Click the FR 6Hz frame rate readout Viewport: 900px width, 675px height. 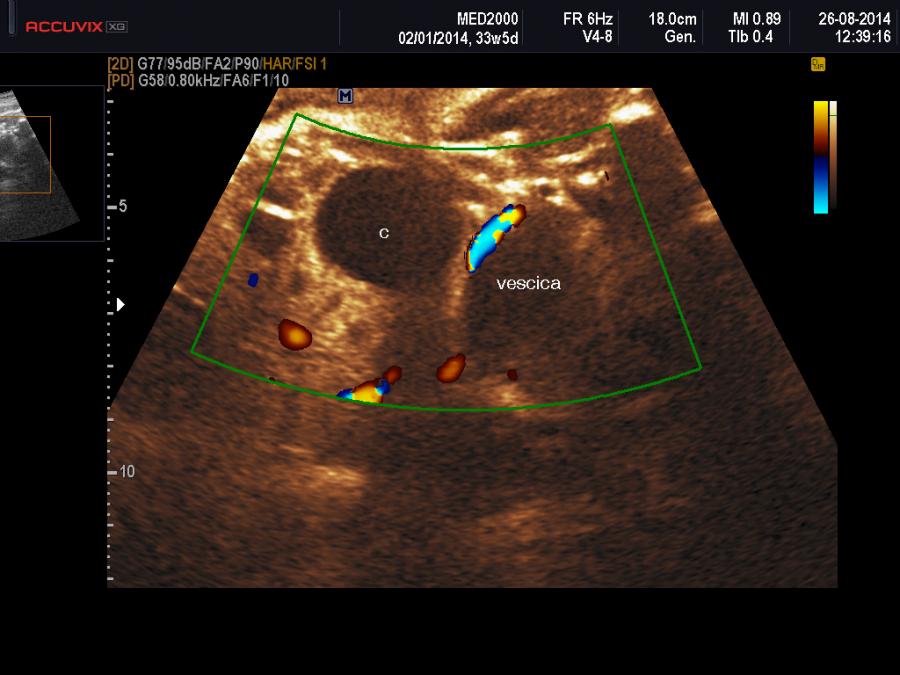(x=594, y=19)
